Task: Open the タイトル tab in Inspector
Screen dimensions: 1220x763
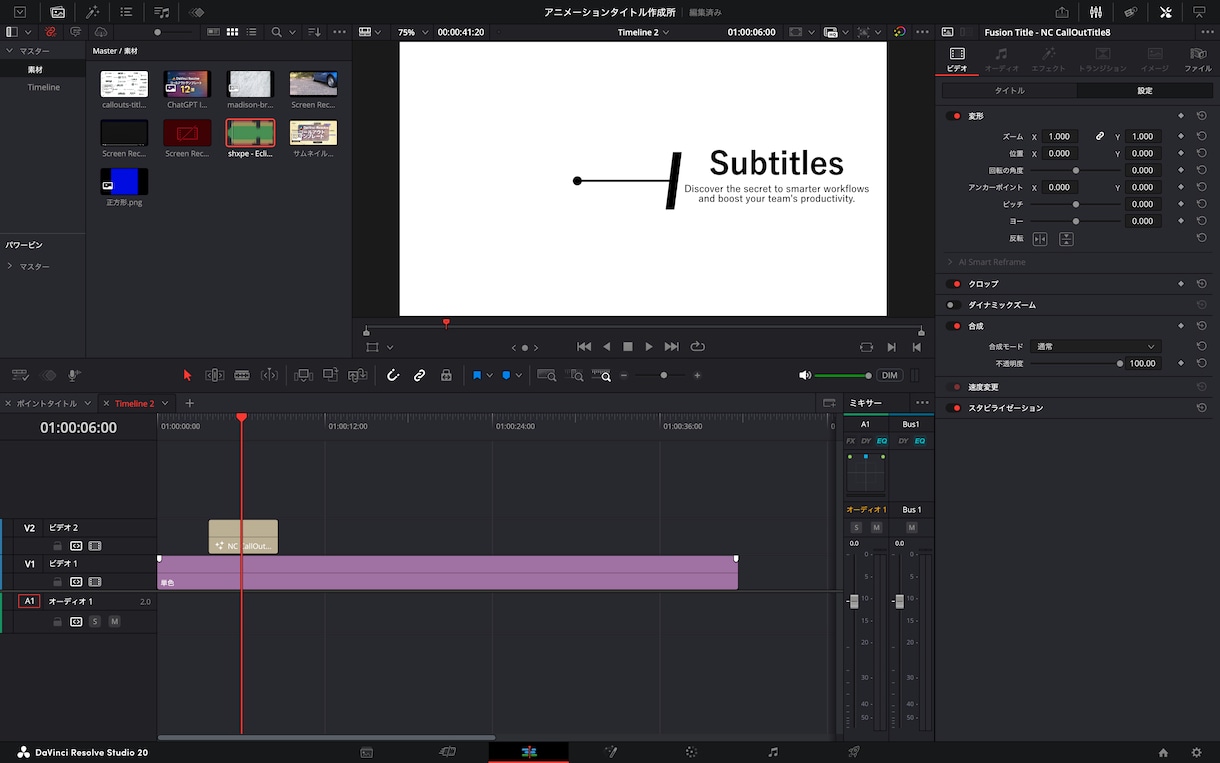Action: point(1009,91)
